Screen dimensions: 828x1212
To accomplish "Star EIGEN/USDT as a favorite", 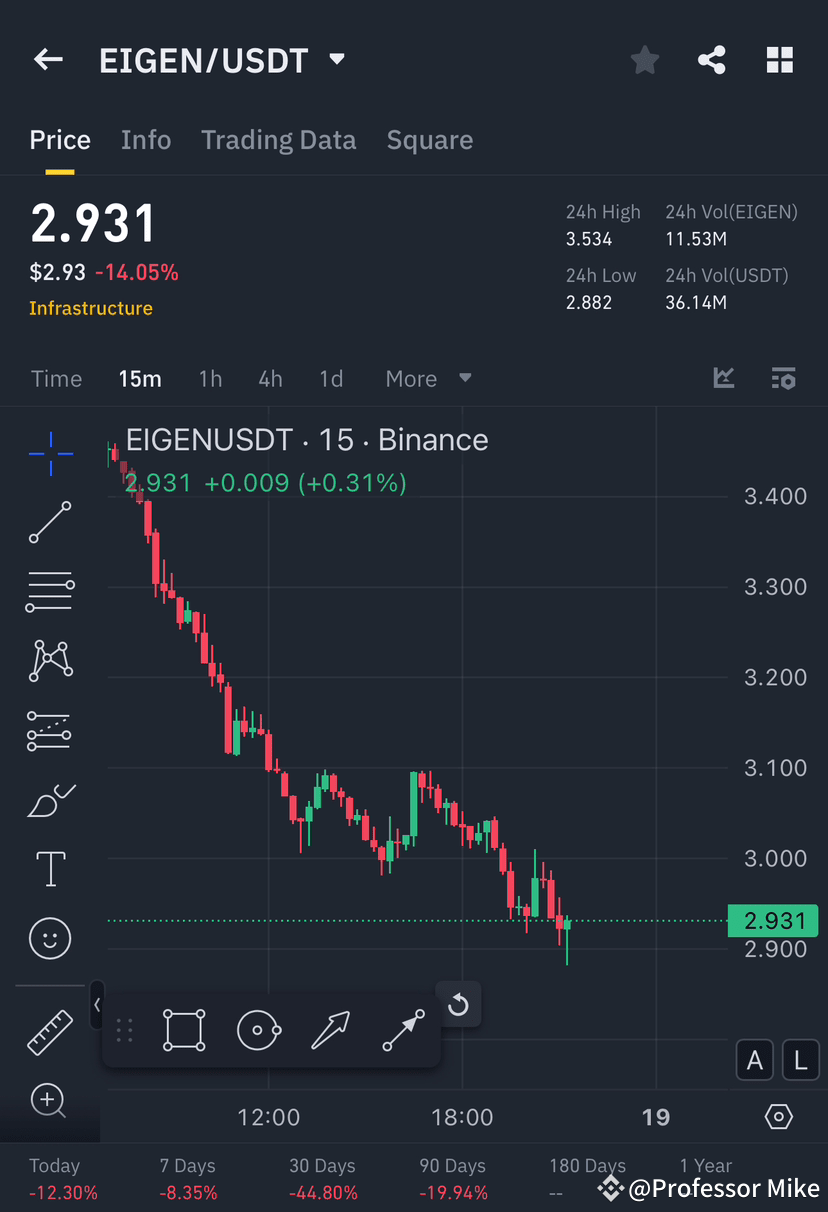I will [644, 59].
